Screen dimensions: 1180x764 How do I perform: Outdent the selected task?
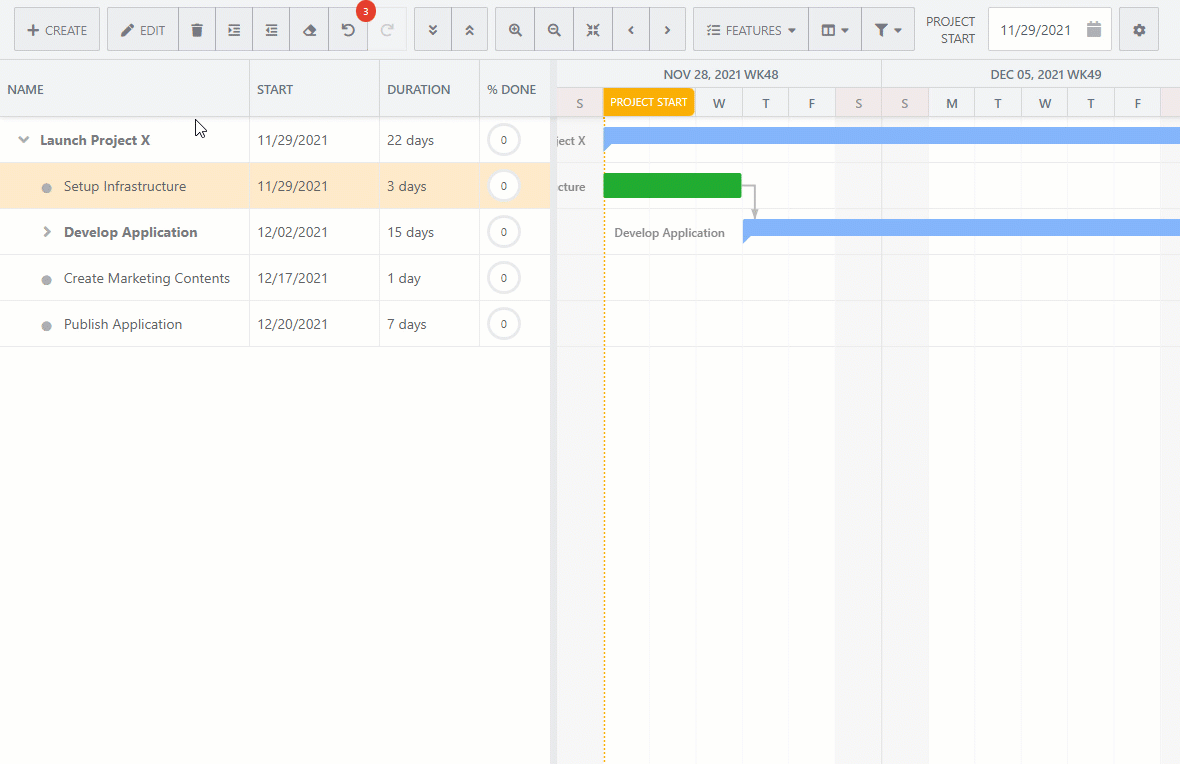pyautogui.click(x=271, y=30)
